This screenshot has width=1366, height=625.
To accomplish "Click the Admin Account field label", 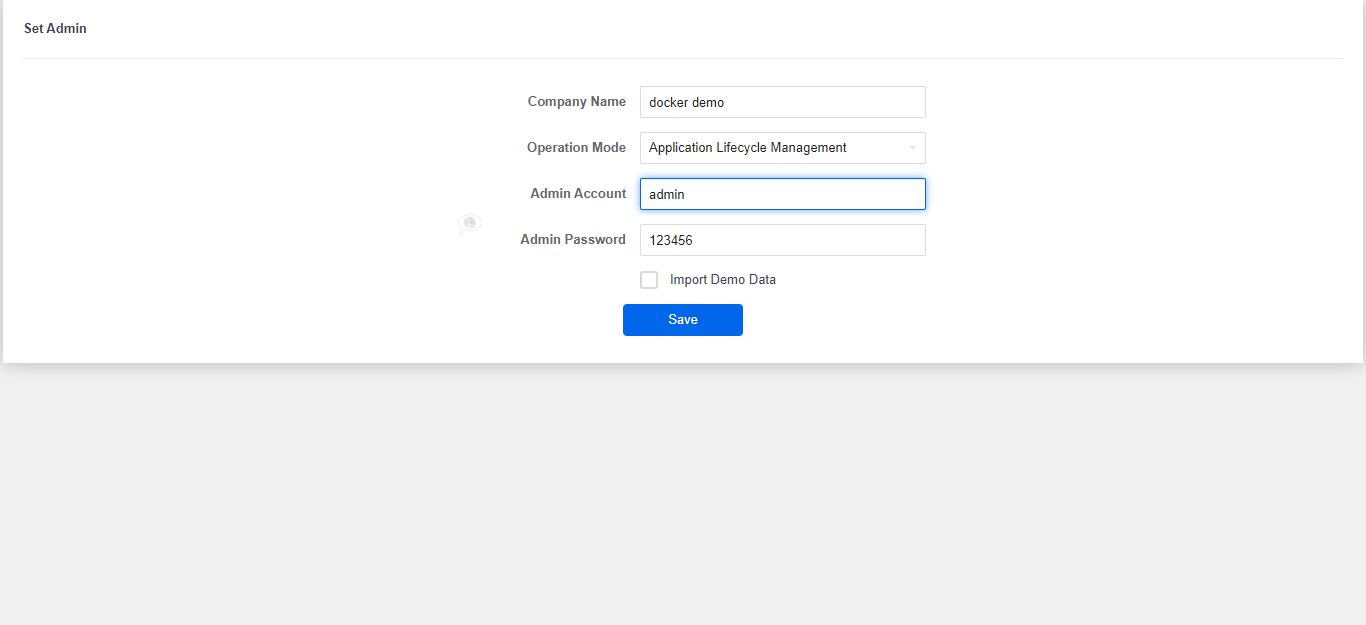I will pos(578,194).
